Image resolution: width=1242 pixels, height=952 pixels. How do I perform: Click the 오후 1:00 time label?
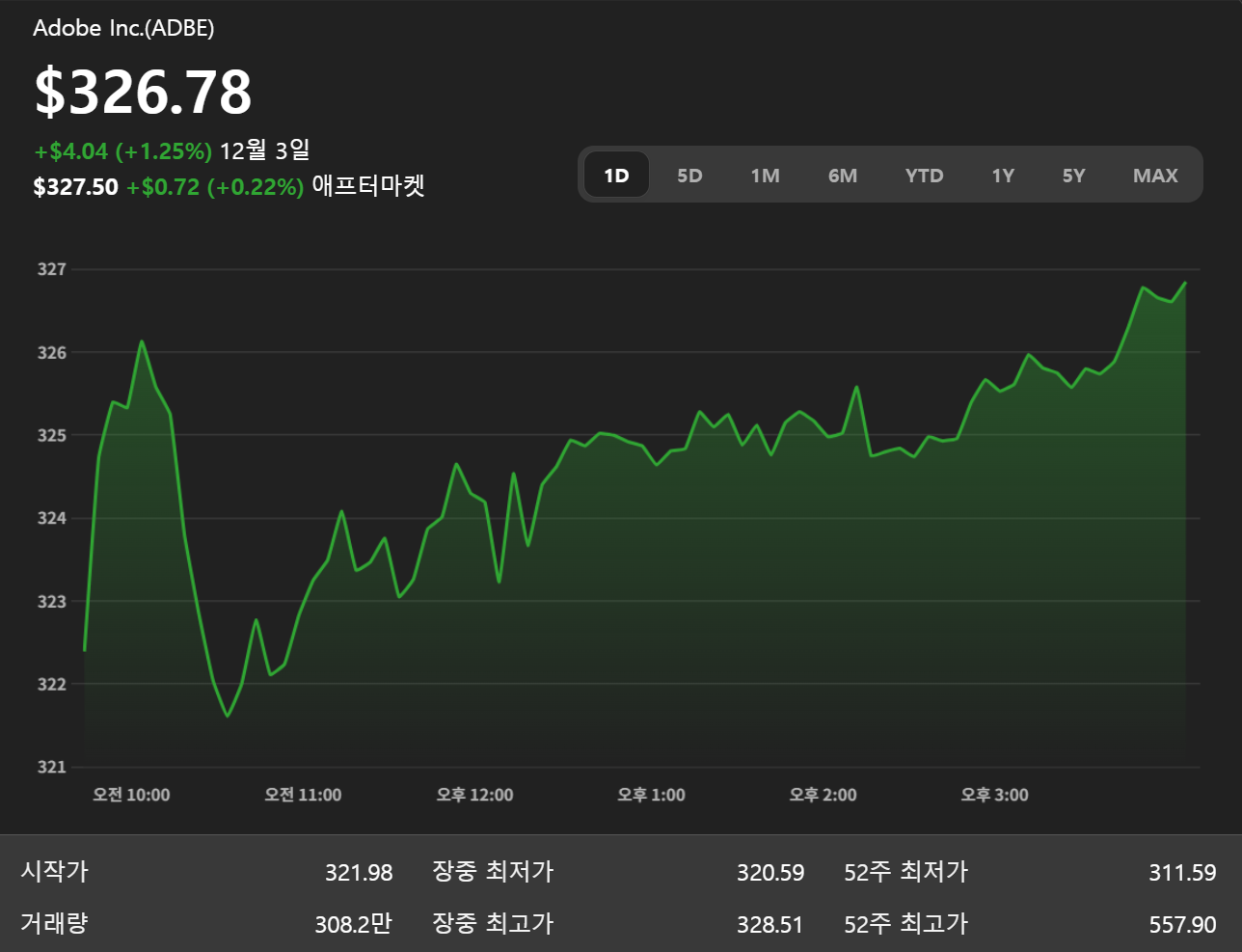[x=651, y=795]
